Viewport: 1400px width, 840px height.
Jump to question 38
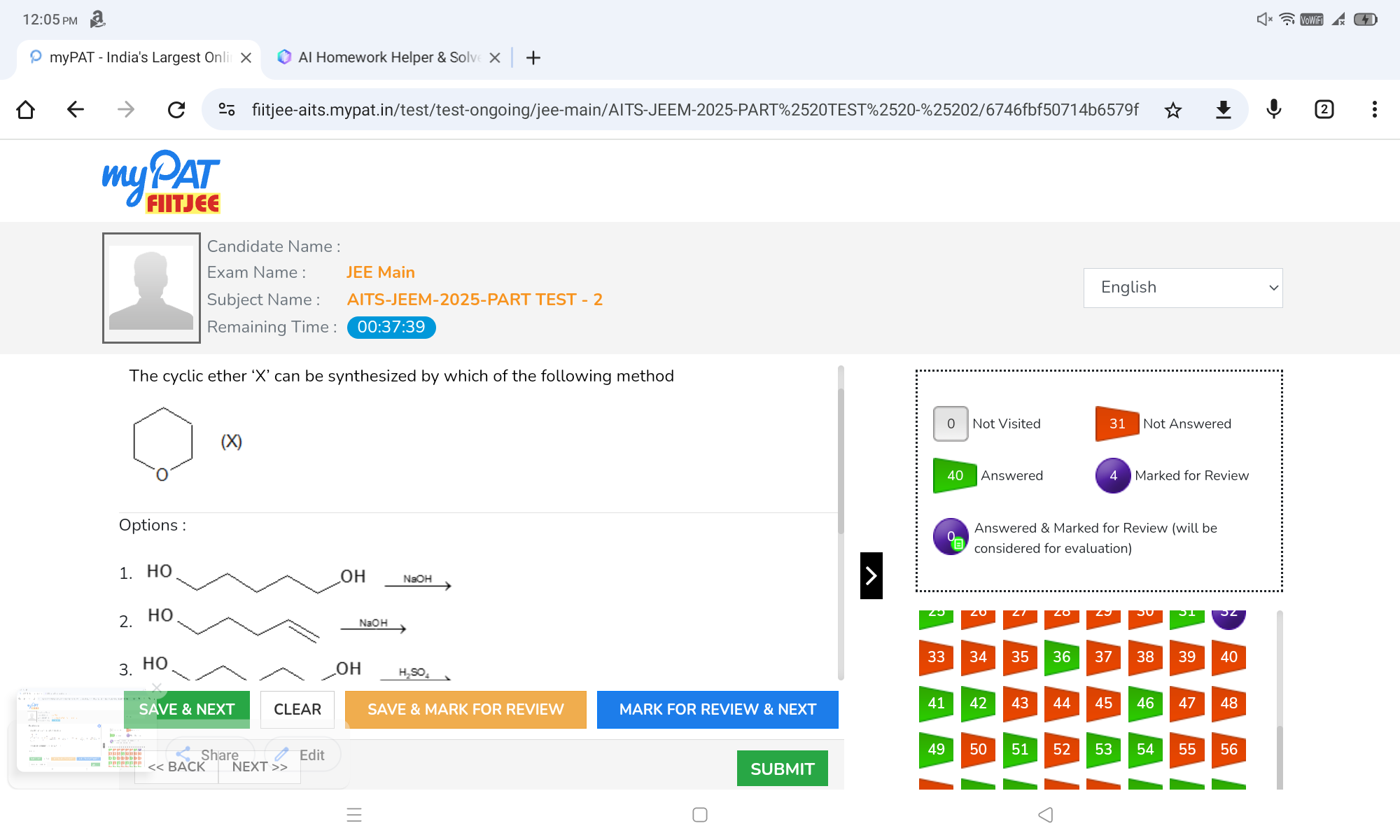(1145, 657)
